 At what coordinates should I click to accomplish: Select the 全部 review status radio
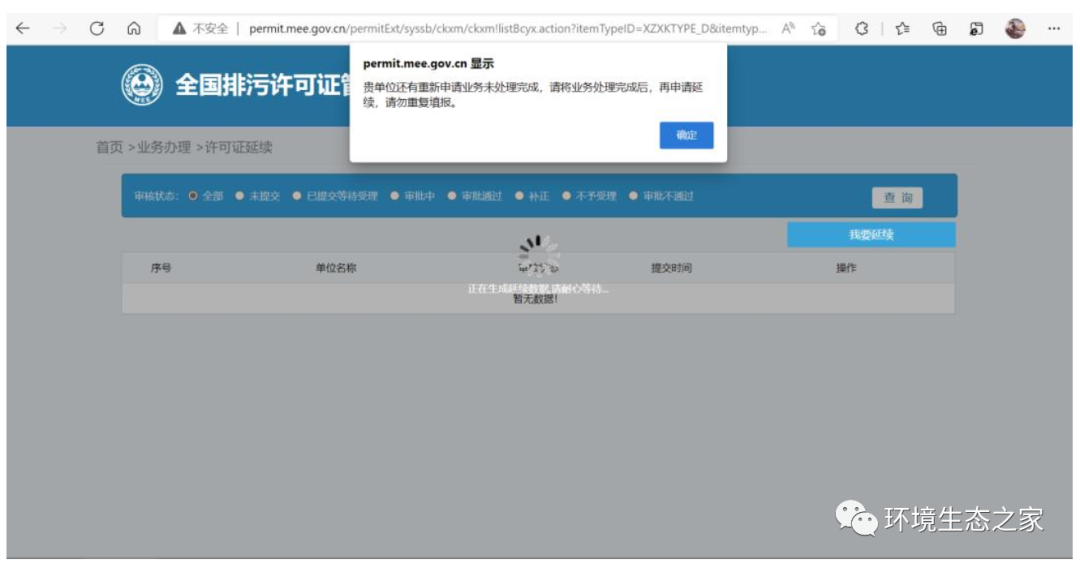pyautogui.click(x=193, y=196)
